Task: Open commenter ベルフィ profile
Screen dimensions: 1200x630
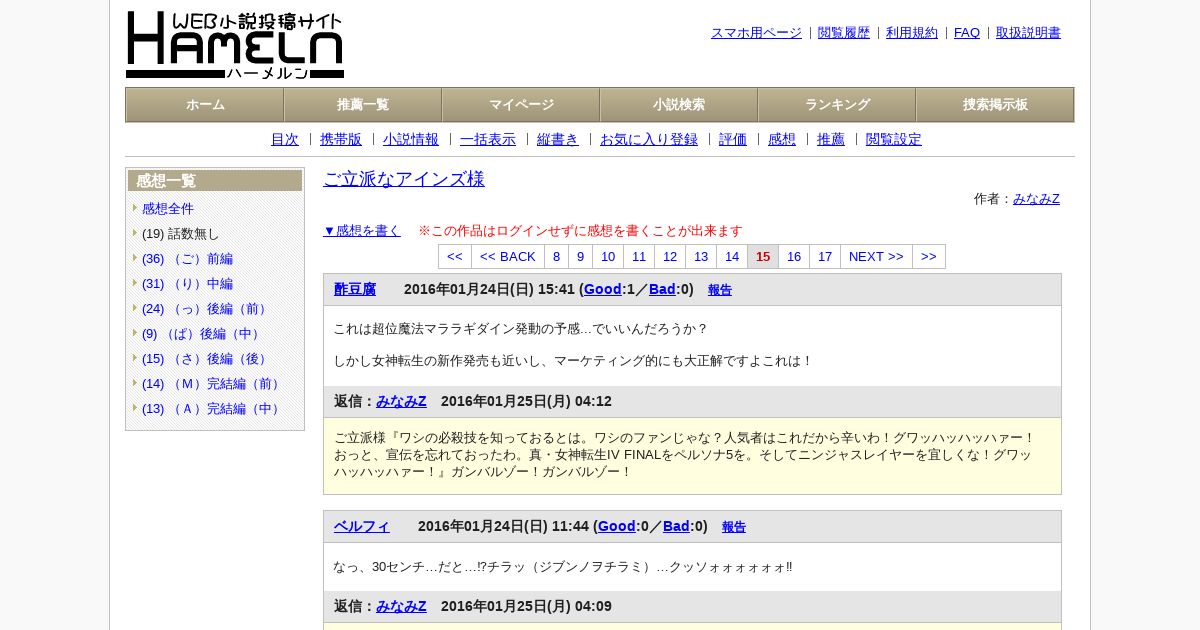Action: pyautogui.click(x=362, y=527)
